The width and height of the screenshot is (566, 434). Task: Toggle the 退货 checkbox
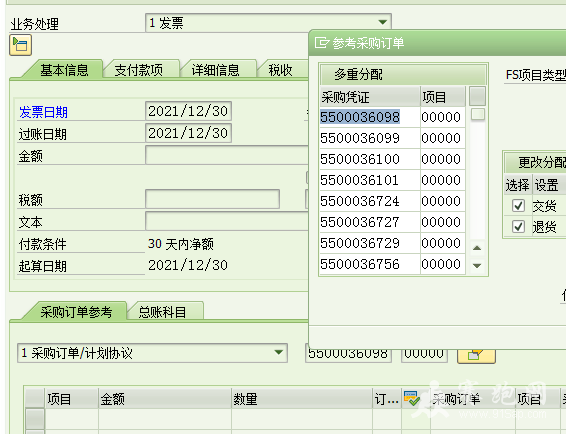(518, 227)
